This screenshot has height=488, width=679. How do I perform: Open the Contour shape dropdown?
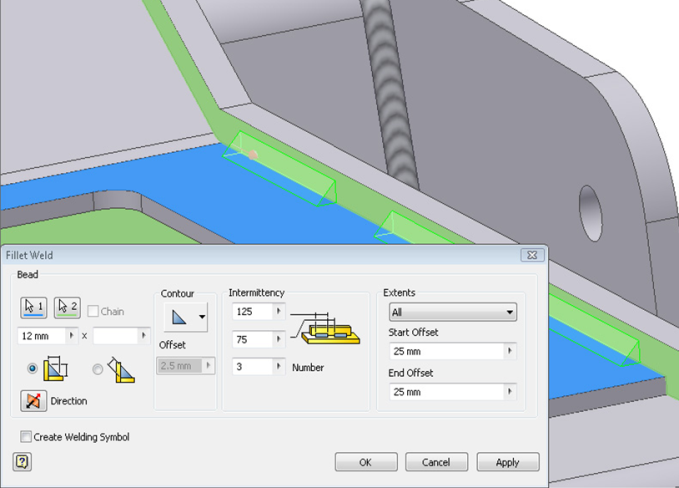(202, 317)
